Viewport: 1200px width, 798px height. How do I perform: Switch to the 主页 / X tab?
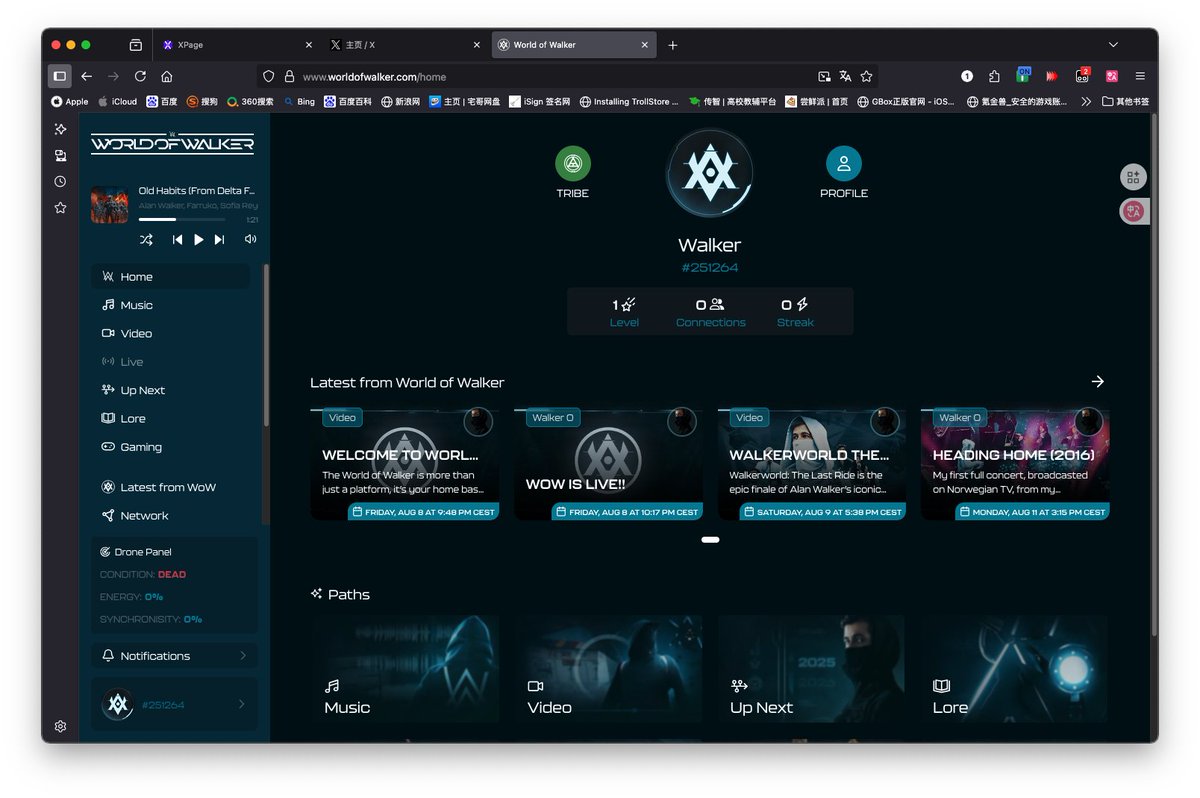coord(404,45)
